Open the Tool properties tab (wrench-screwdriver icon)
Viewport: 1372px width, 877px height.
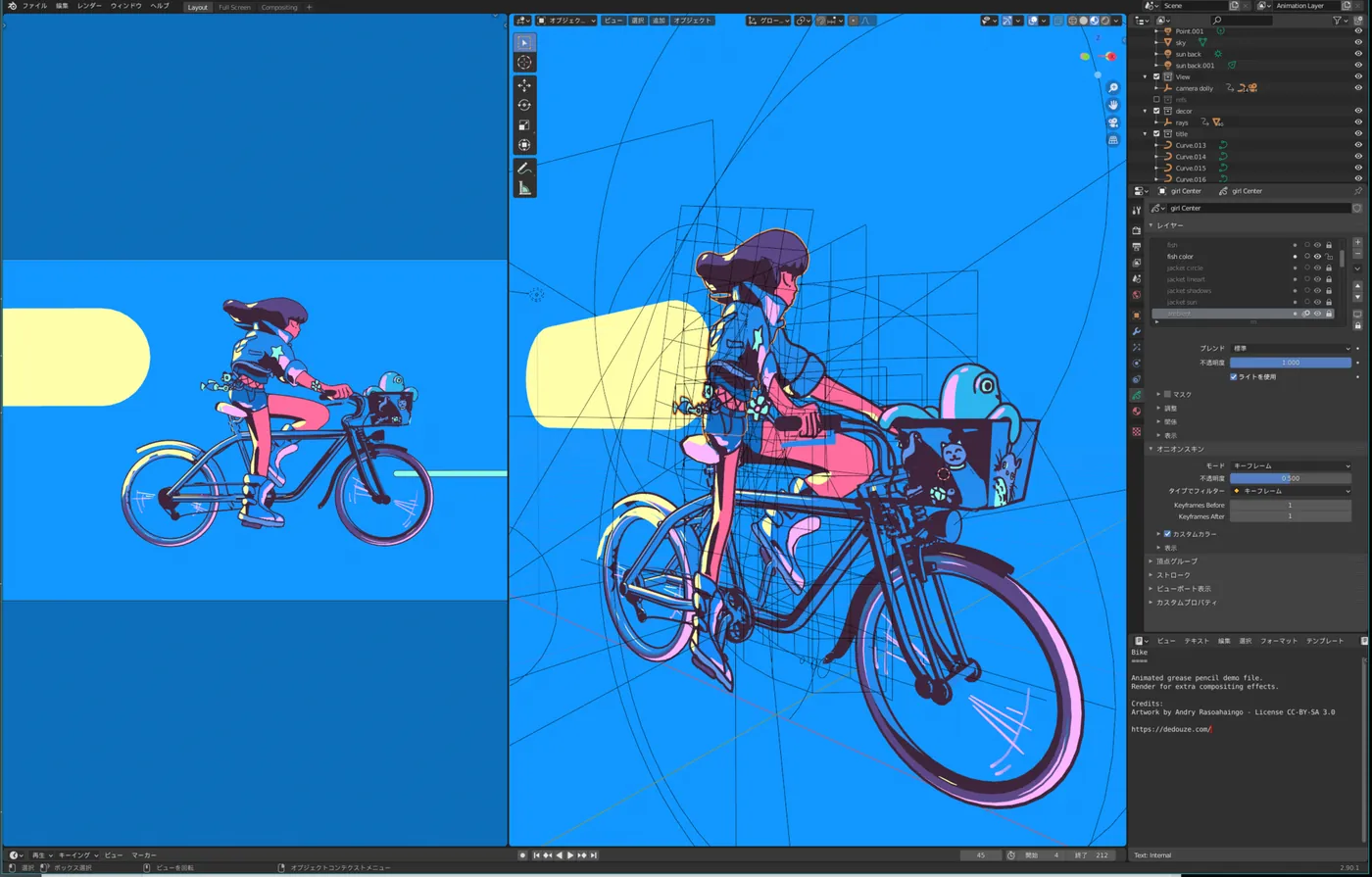[x=1137, y=210]
